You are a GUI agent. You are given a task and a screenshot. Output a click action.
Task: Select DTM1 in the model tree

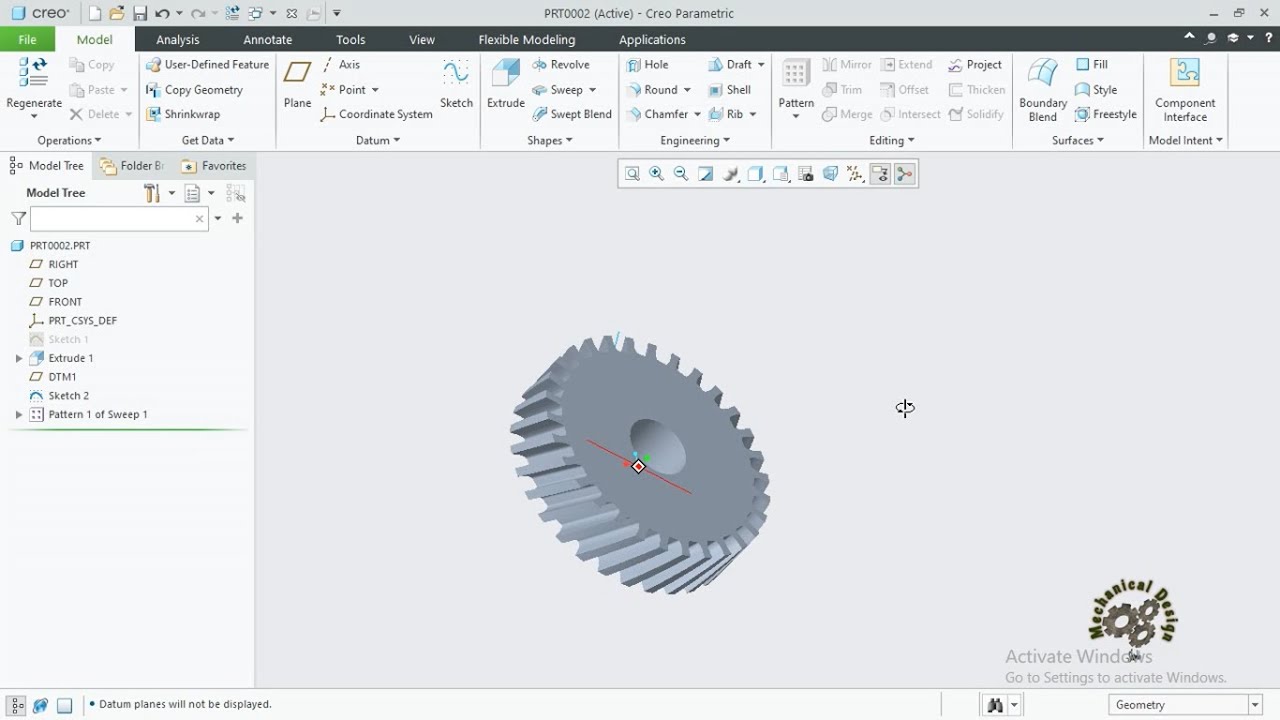pos(62,377)
